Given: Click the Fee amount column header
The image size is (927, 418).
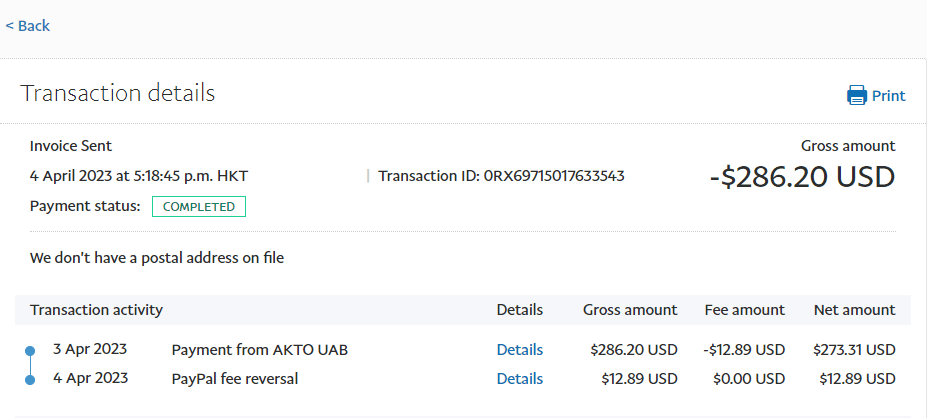Looking at the screenshot, I should pyautogui.click(x=744, y=310).
